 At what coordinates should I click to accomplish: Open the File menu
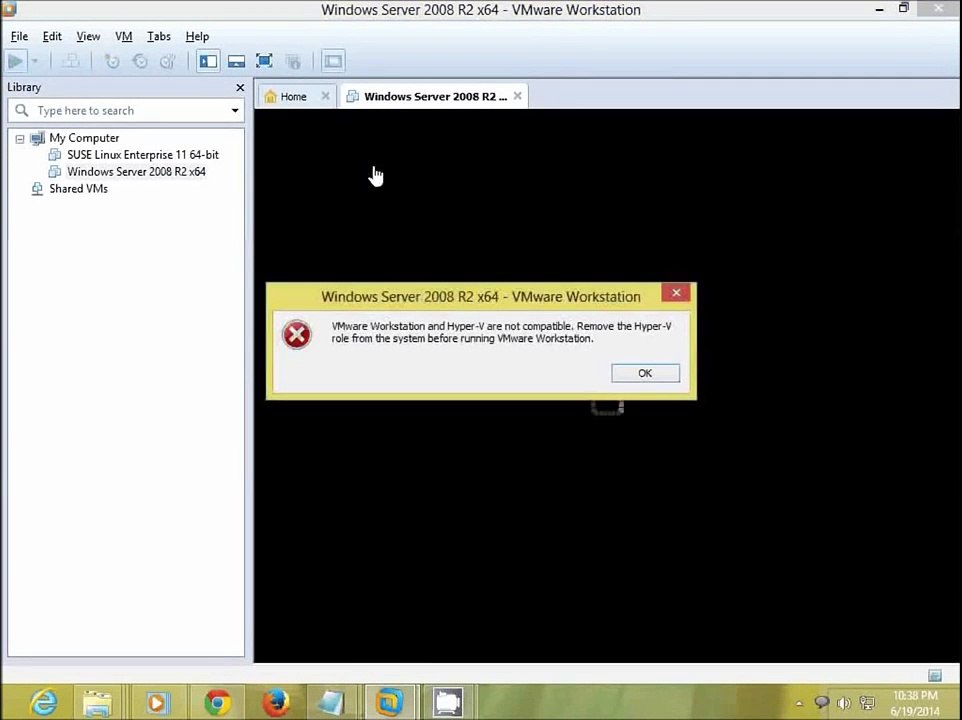(19, 36)
